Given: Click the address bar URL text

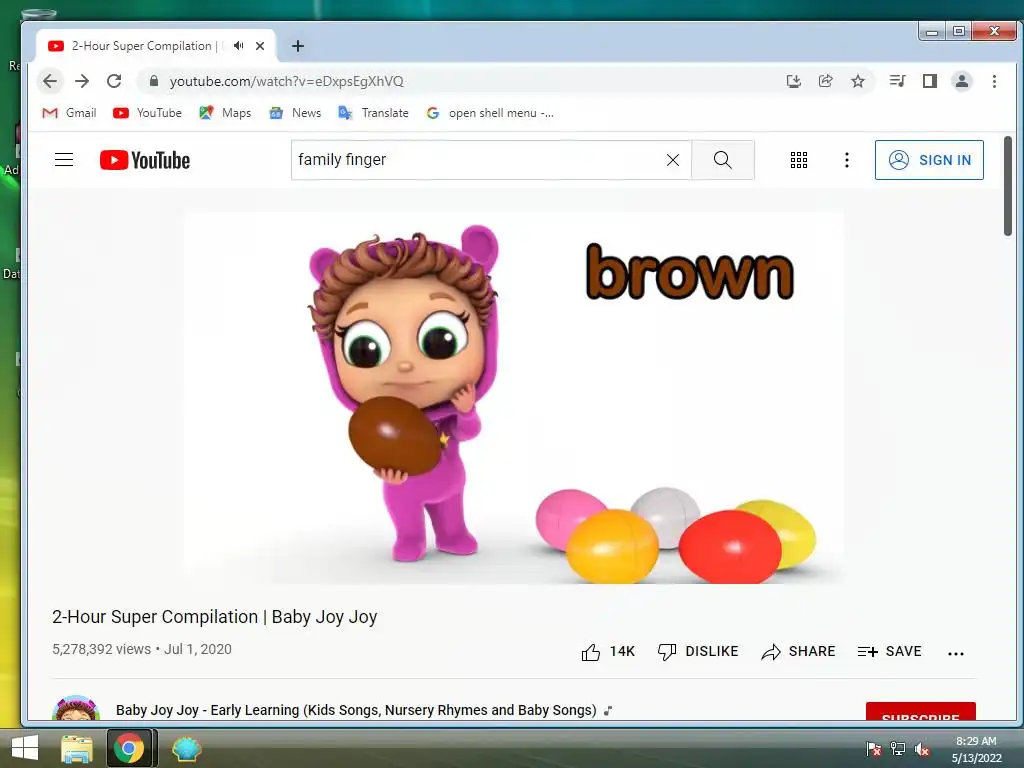Looking at the screenshot, I should pyautogui.click(x=287, y=81).
